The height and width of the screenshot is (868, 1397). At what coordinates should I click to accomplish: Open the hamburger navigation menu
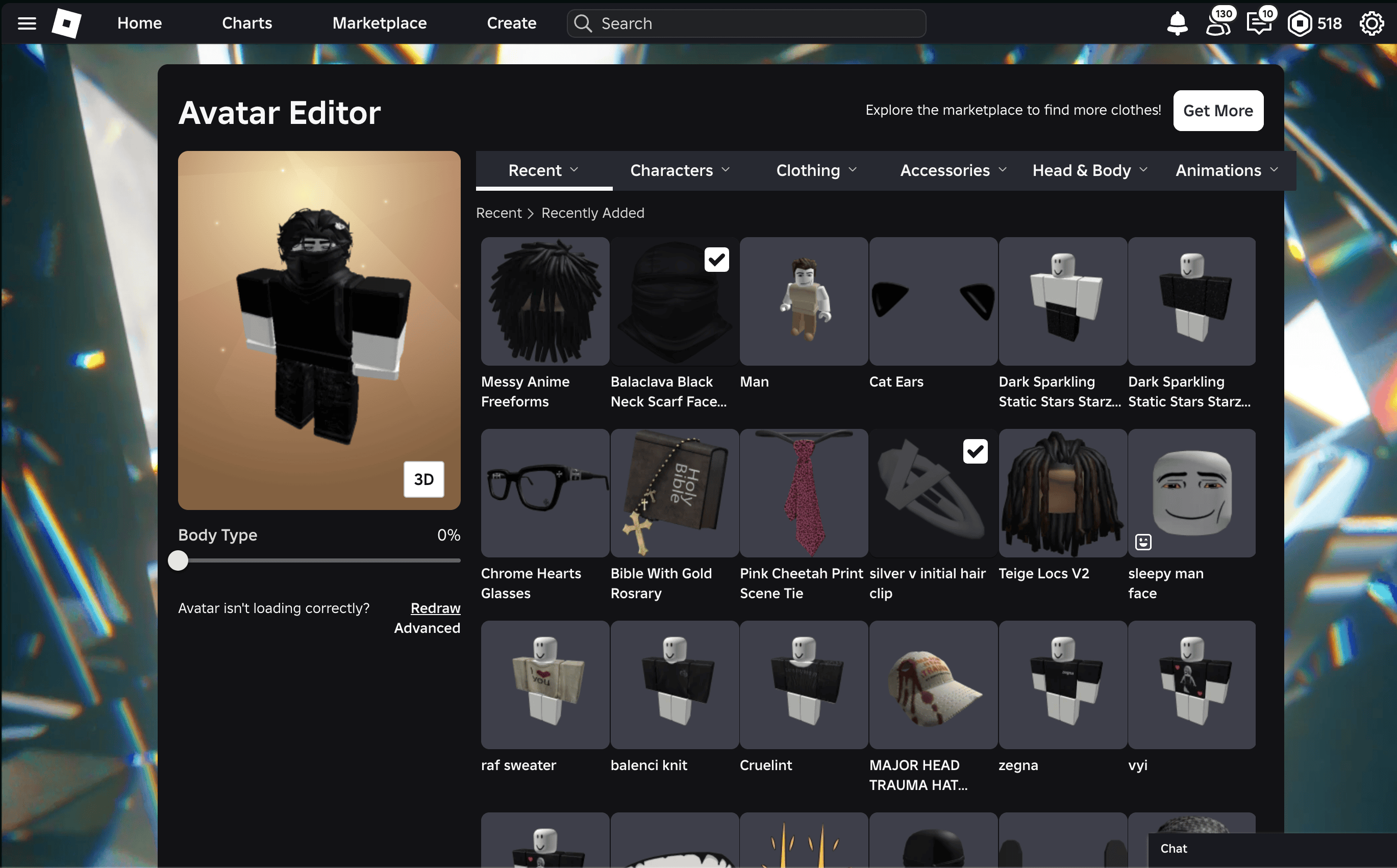click(27, 23)
